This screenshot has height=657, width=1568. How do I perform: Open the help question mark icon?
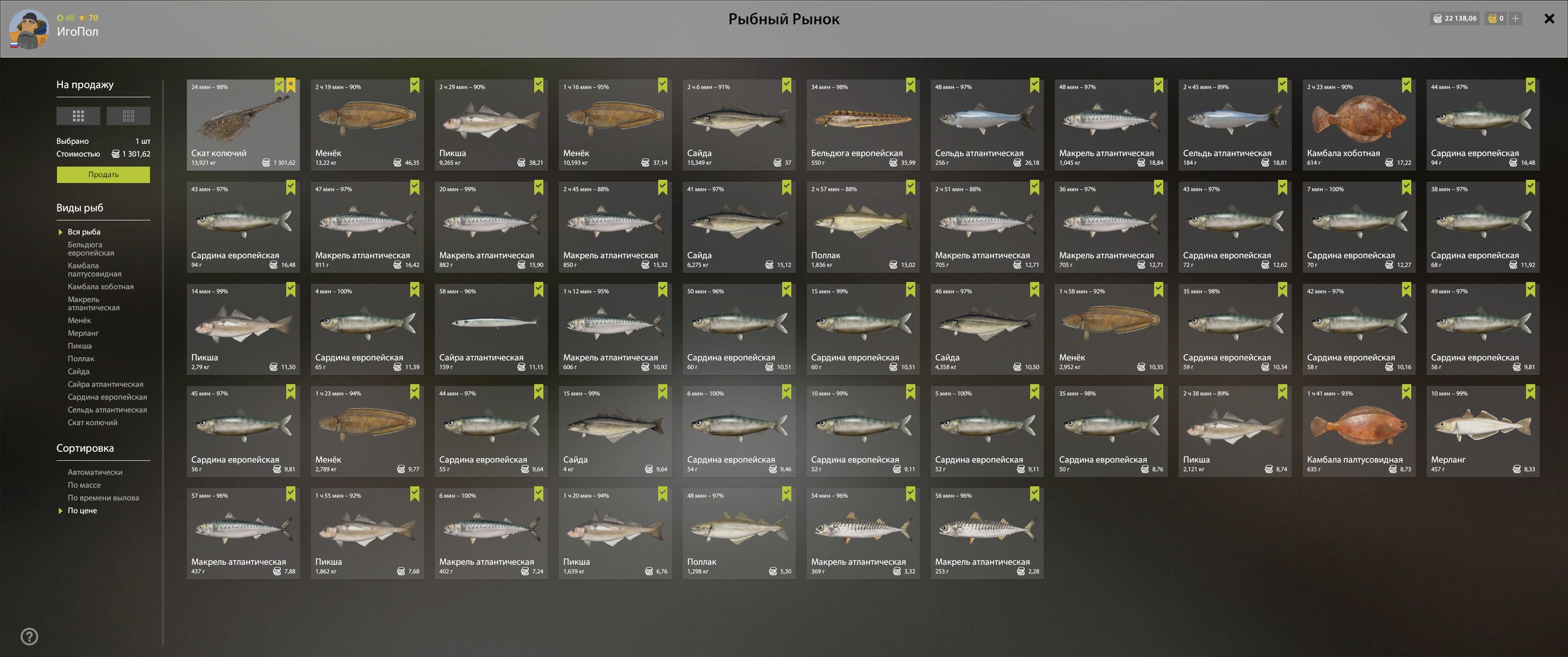(x=29, y=637)
